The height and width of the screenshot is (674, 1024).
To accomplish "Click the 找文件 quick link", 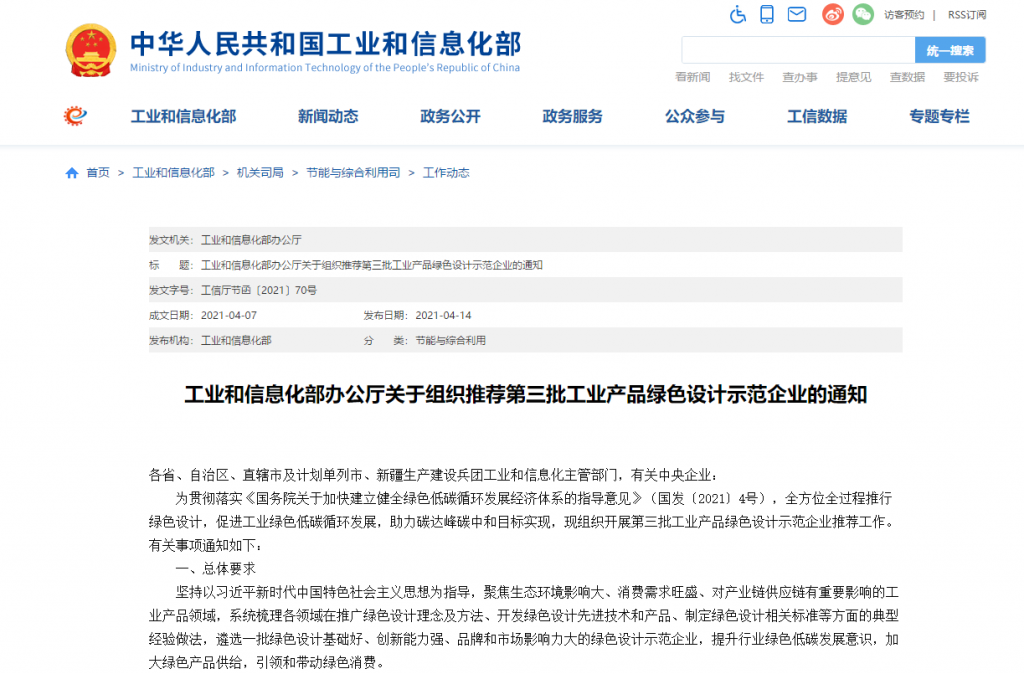I will (x=746, y=76).
